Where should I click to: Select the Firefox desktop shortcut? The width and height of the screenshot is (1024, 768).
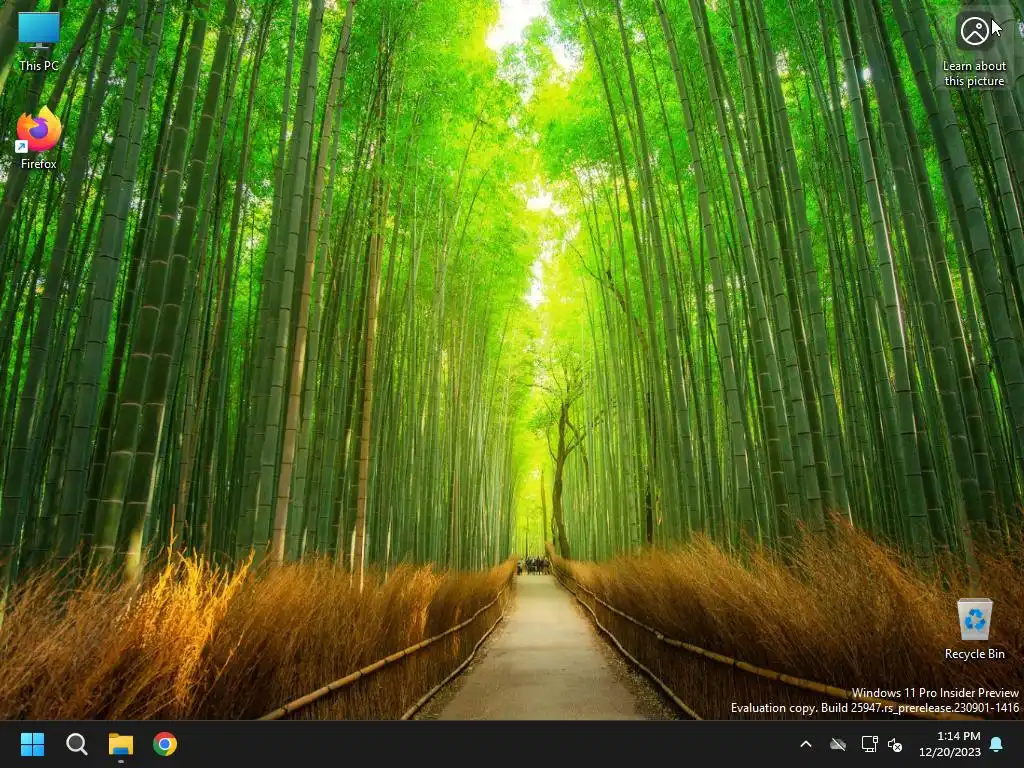(39, 138)
